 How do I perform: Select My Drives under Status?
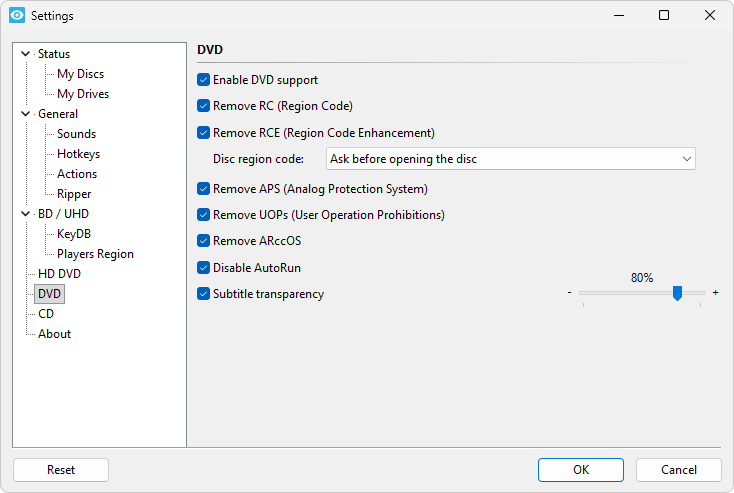[x=83, y=94]
